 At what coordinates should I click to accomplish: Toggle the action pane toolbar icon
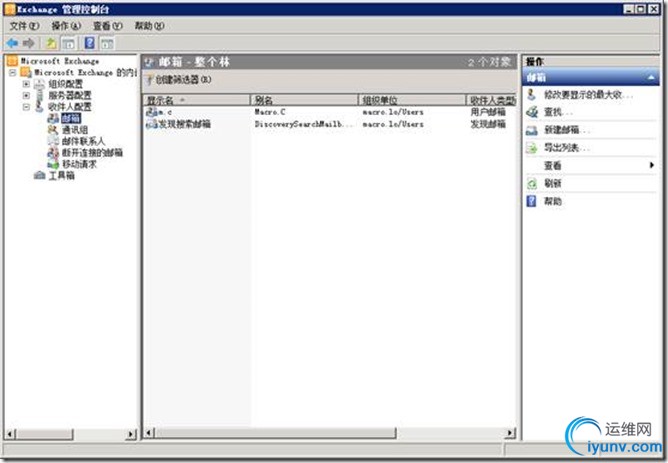pos(107,43)
